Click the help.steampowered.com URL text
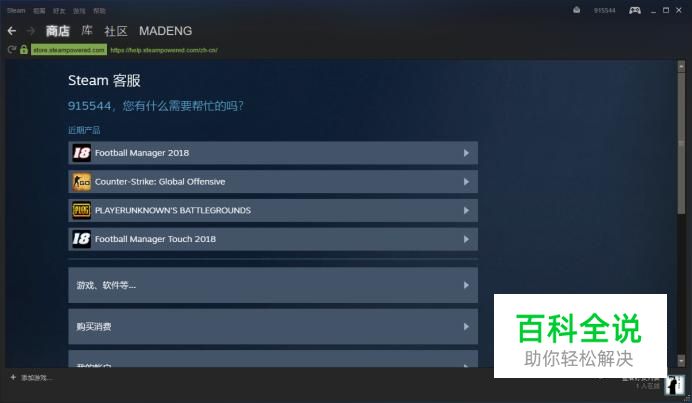 coord(164,50)
